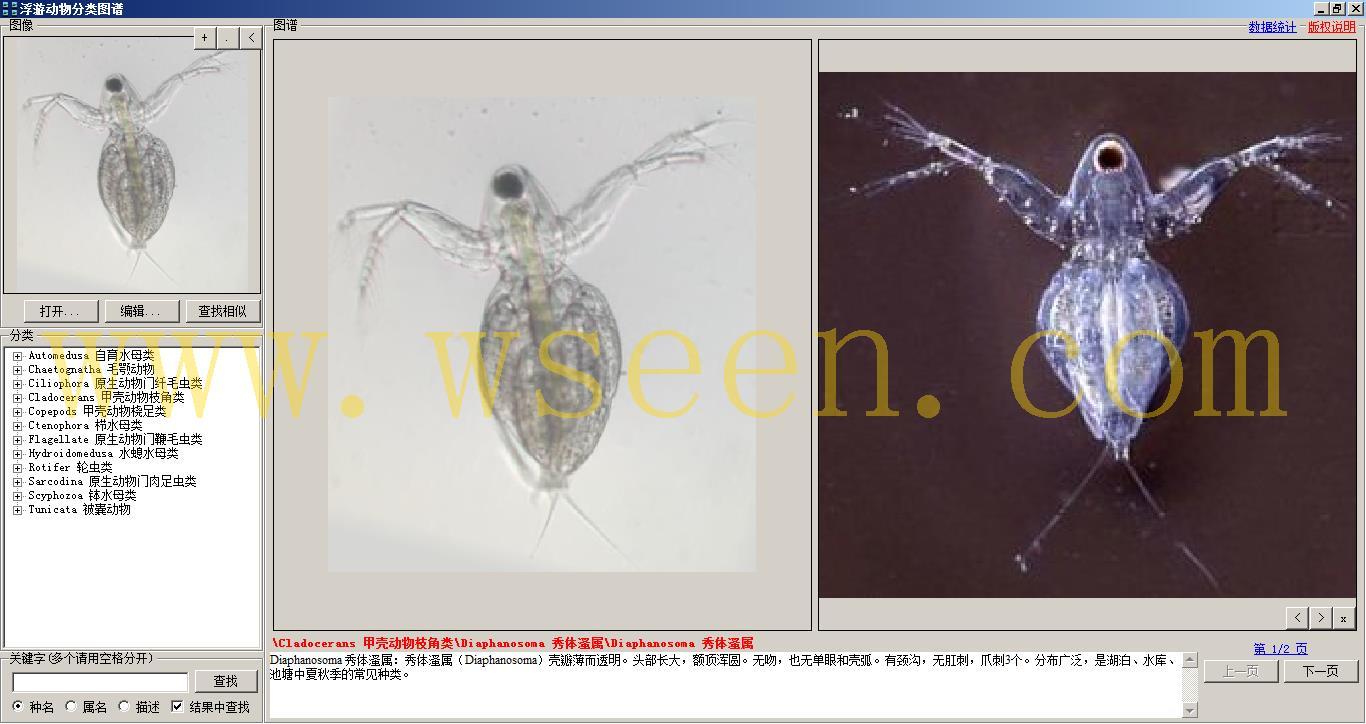
Task: Click the 上一页 previous page button
Action: click(x=1240, y=671)
